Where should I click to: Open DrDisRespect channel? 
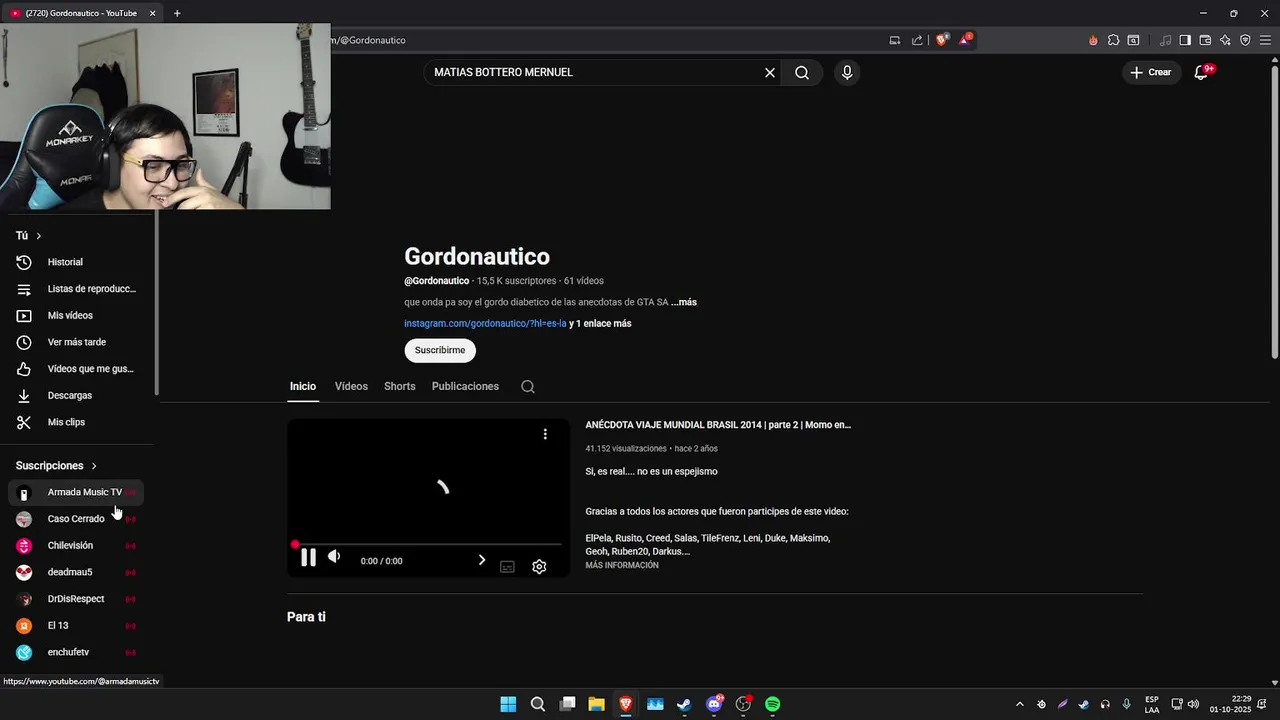click(x=77, y=599)
